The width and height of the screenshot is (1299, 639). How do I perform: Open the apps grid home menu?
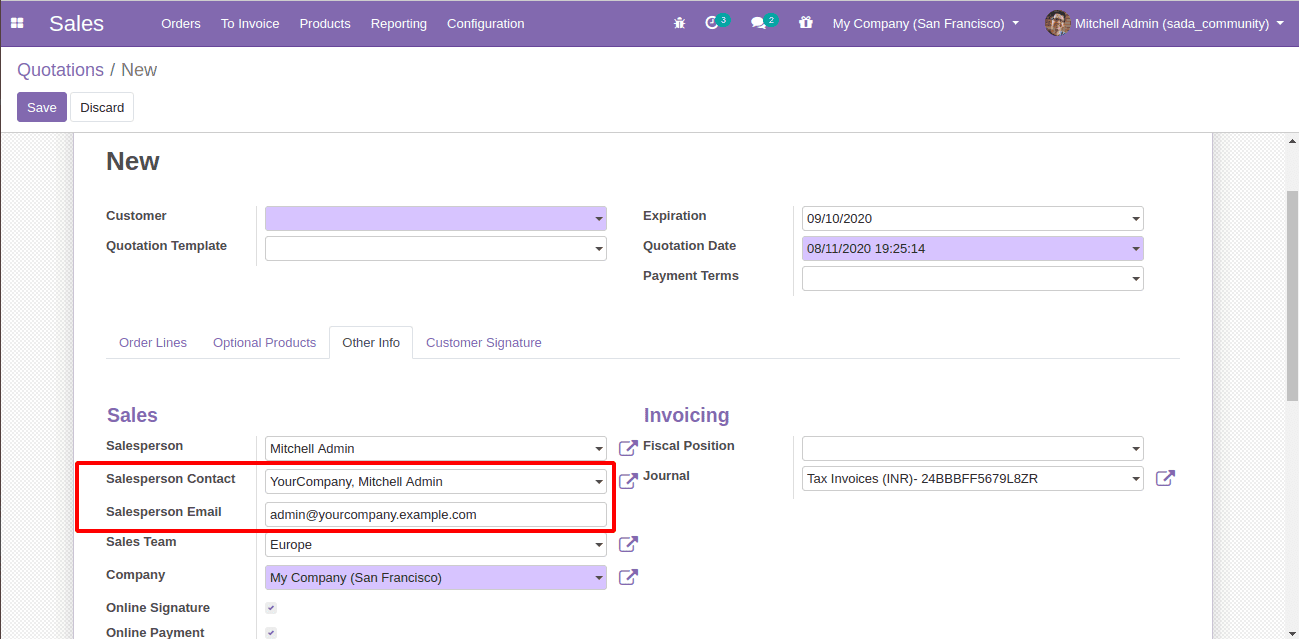pos(17,23)
